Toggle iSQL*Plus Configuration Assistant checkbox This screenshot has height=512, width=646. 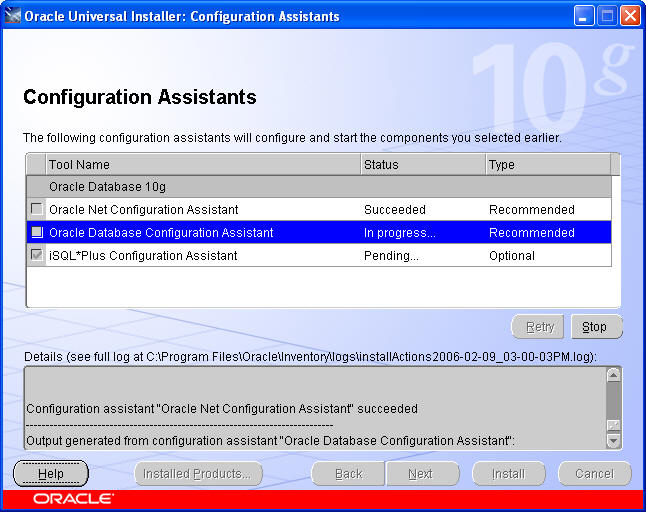point(37,255)
